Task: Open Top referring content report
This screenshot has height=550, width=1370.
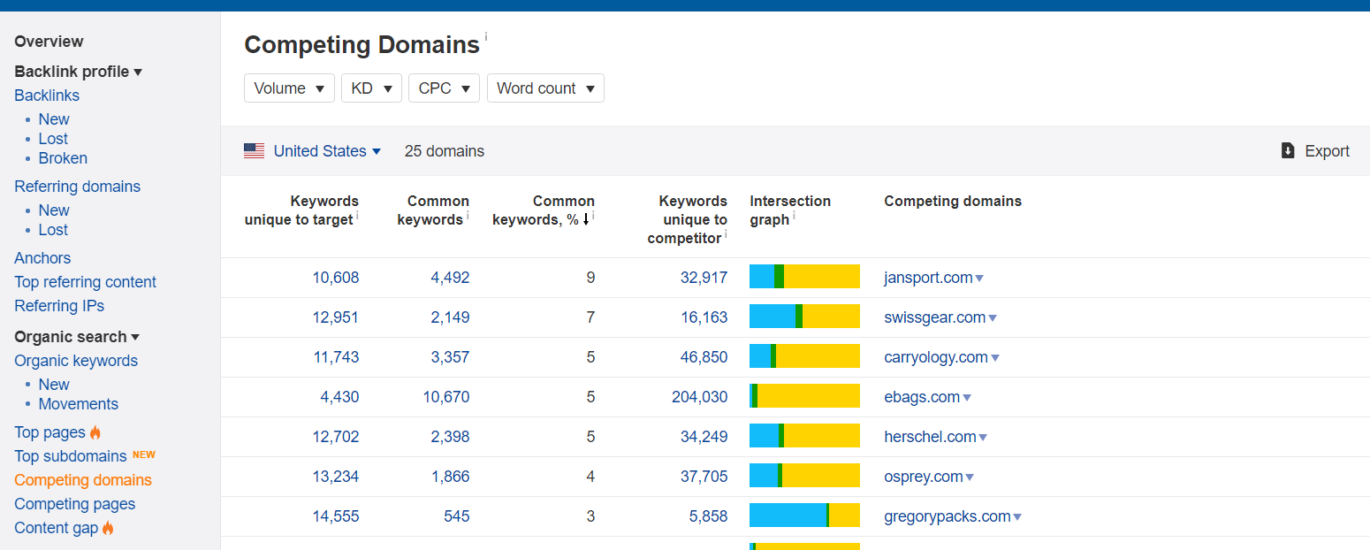Action: pyautogui.click(x=85, y=282)
